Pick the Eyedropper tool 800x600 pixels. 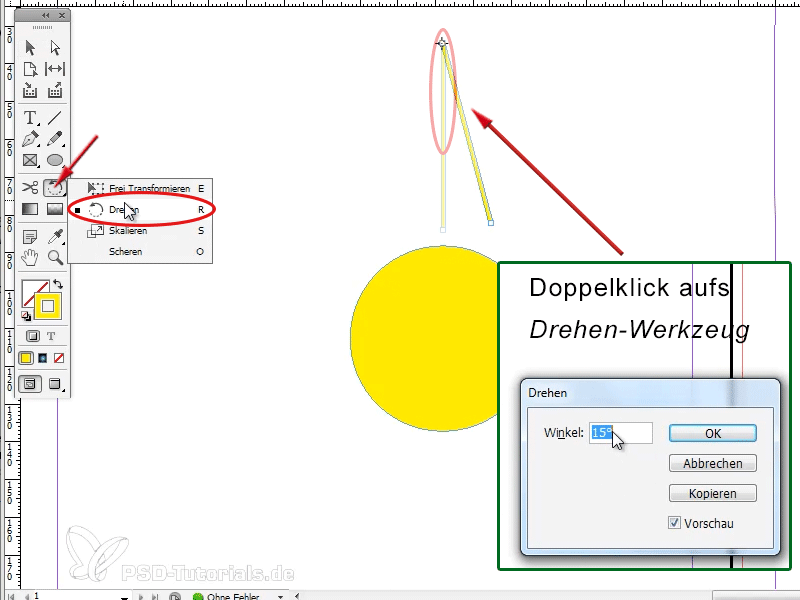55,237
